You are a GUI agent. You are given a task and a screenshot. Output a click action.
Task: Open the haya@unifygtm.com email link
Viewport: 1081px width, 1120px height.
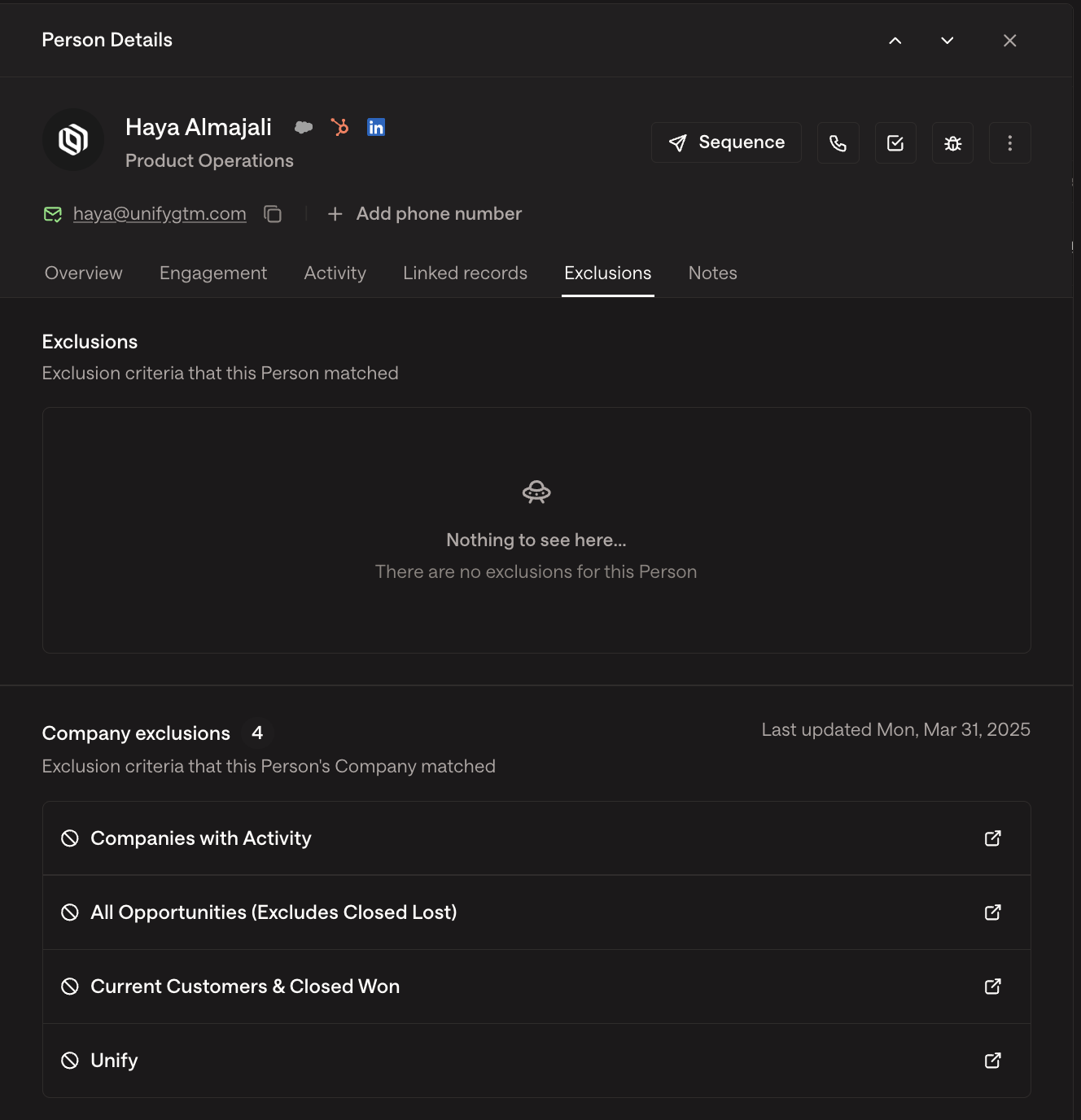coord(160,213)
